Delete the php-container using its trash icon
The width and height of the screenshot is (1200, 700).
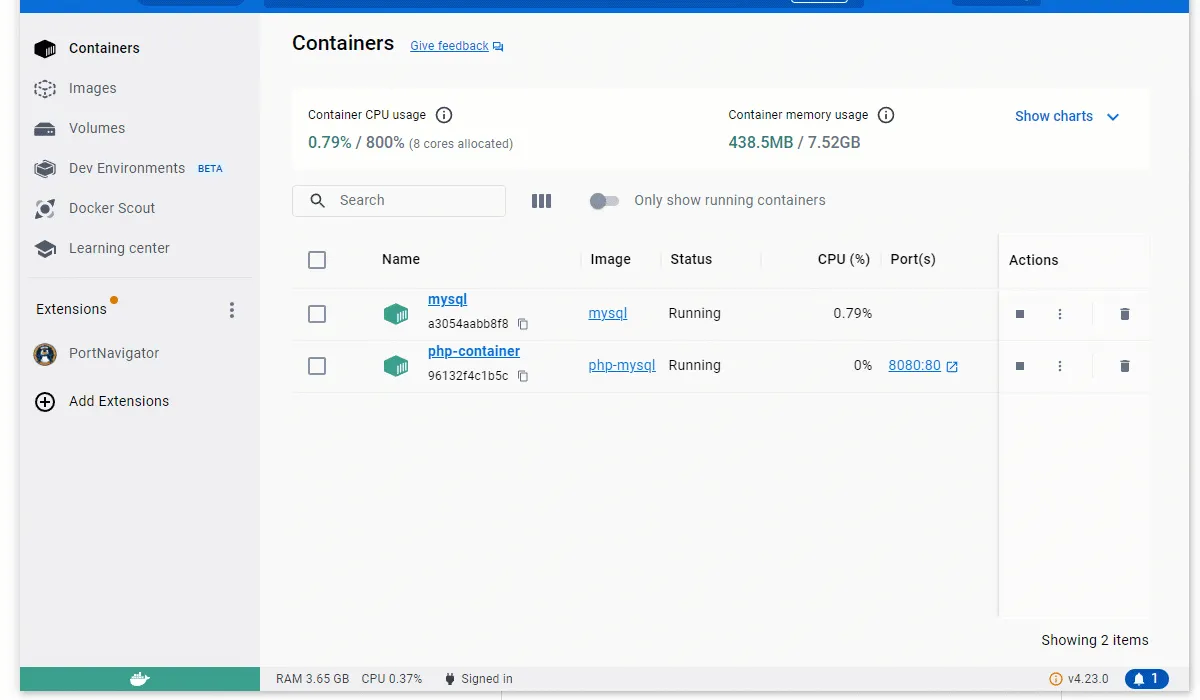[1124, 366]
